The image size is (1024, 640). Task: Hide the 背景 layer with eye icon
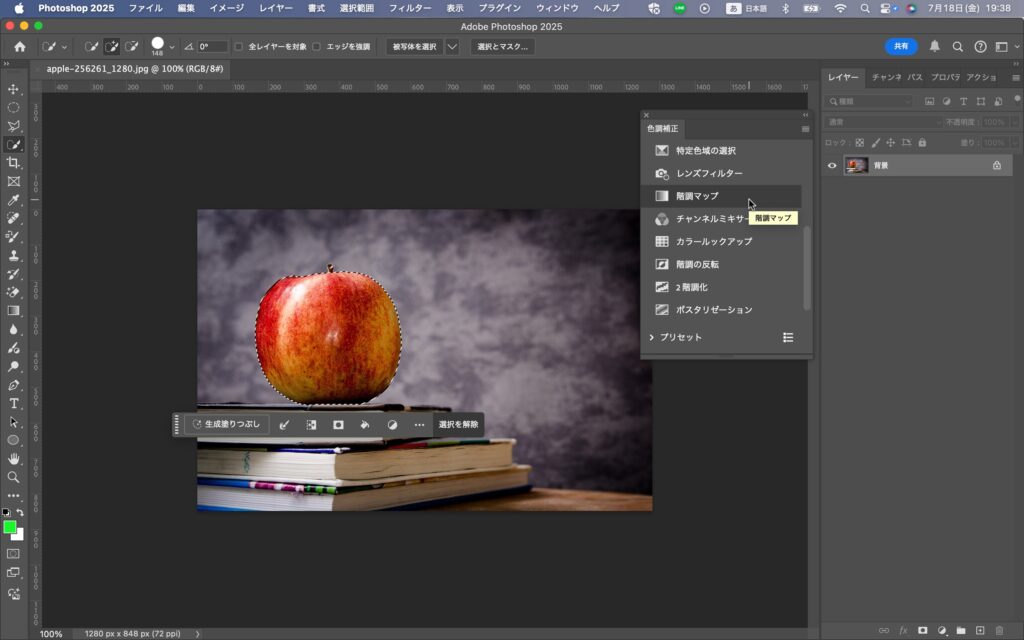coord(831,165)
